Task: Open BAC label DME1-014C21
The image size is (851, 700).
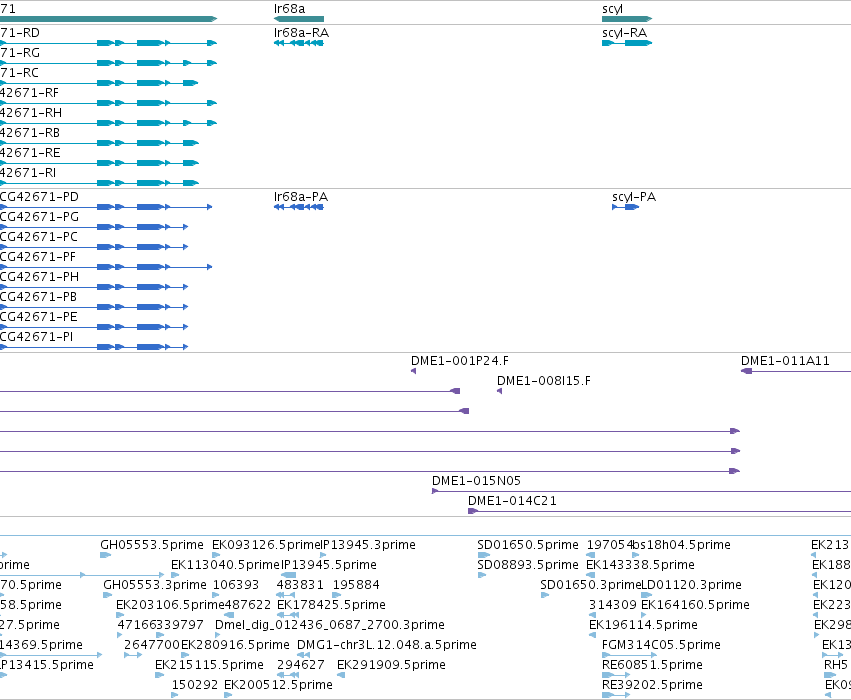Action: click(512, 501)
